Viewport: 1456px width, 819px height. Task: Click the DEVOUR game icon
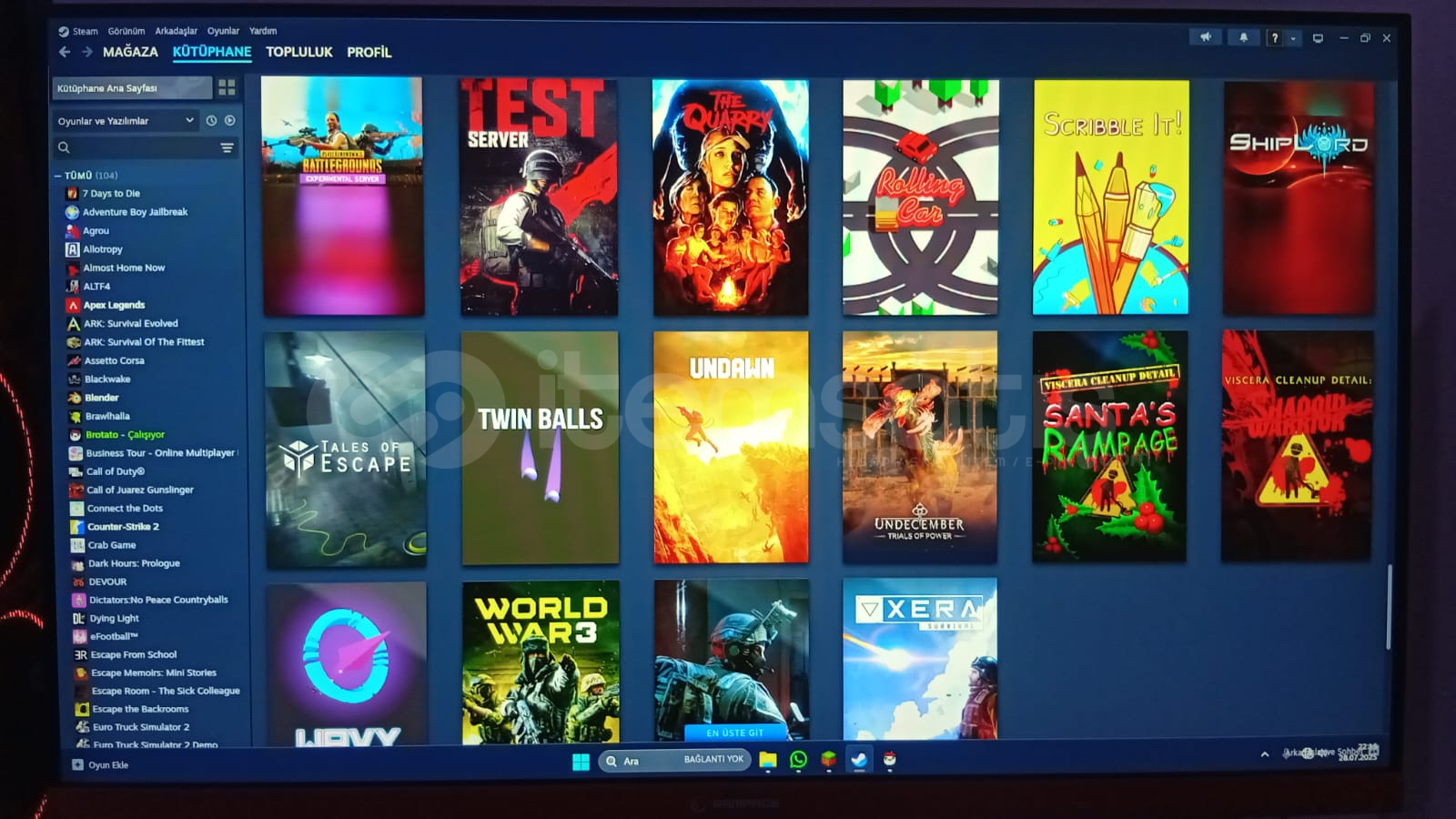coord(78,581)
